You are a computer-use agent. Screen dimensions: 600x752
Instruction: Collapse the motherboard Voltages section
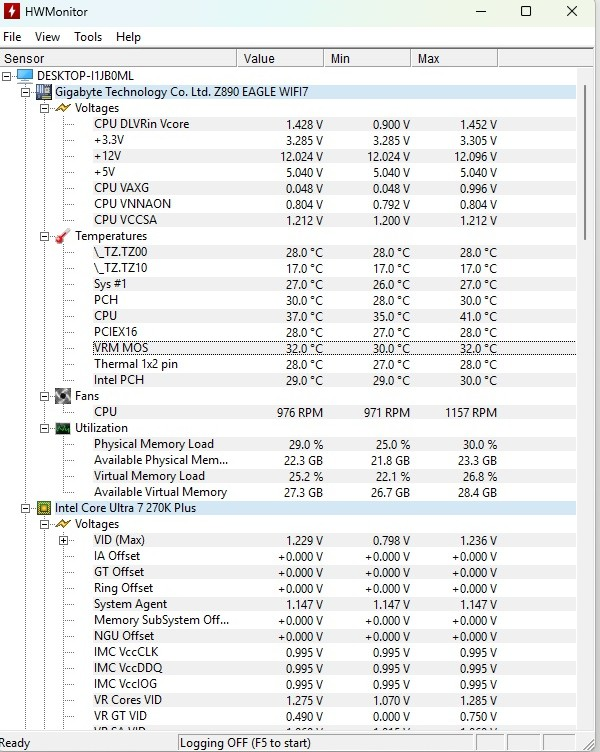pos(44,108)
